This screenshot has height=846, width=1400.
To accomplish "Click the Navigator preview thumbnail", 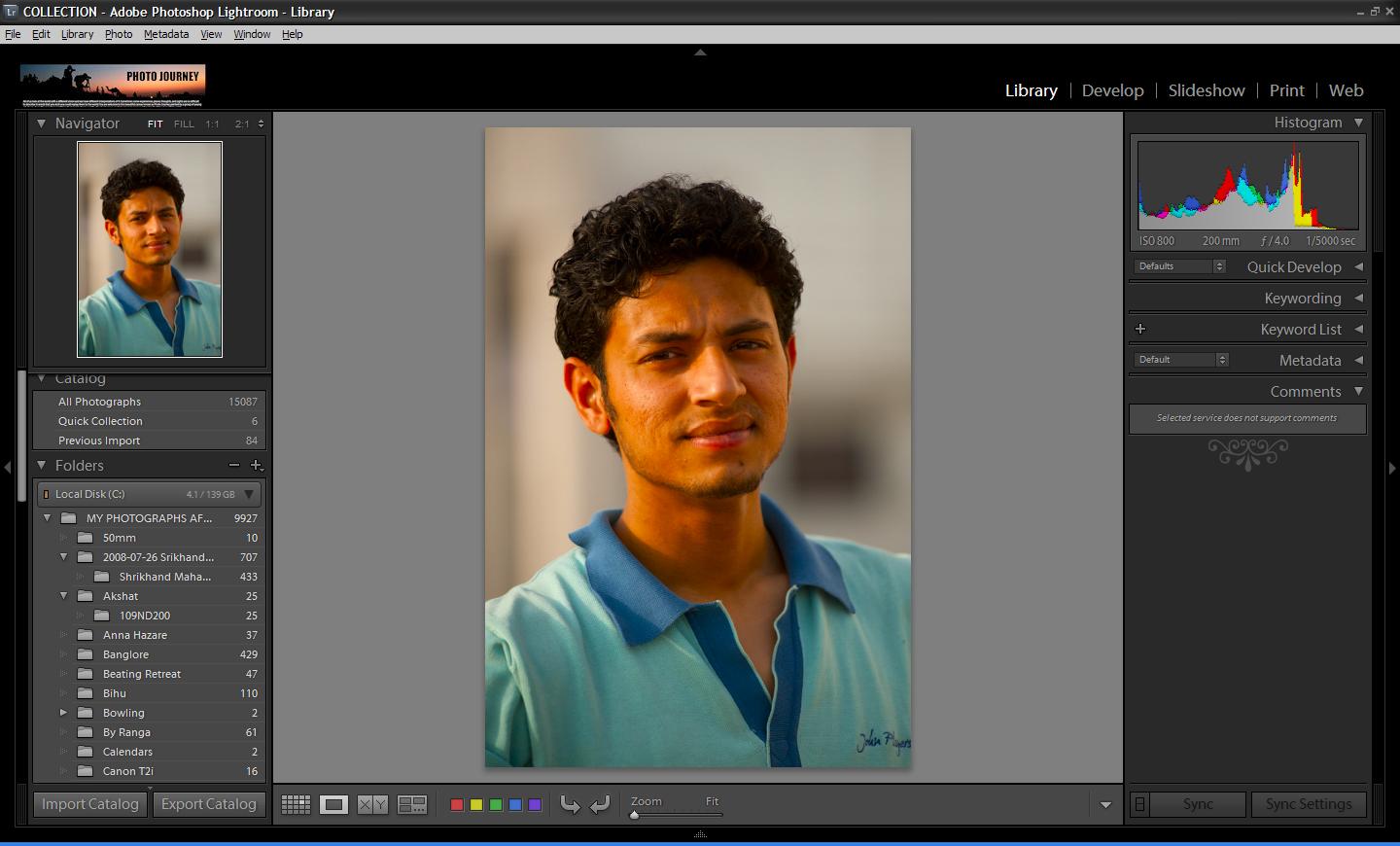I will pos(150,249).
